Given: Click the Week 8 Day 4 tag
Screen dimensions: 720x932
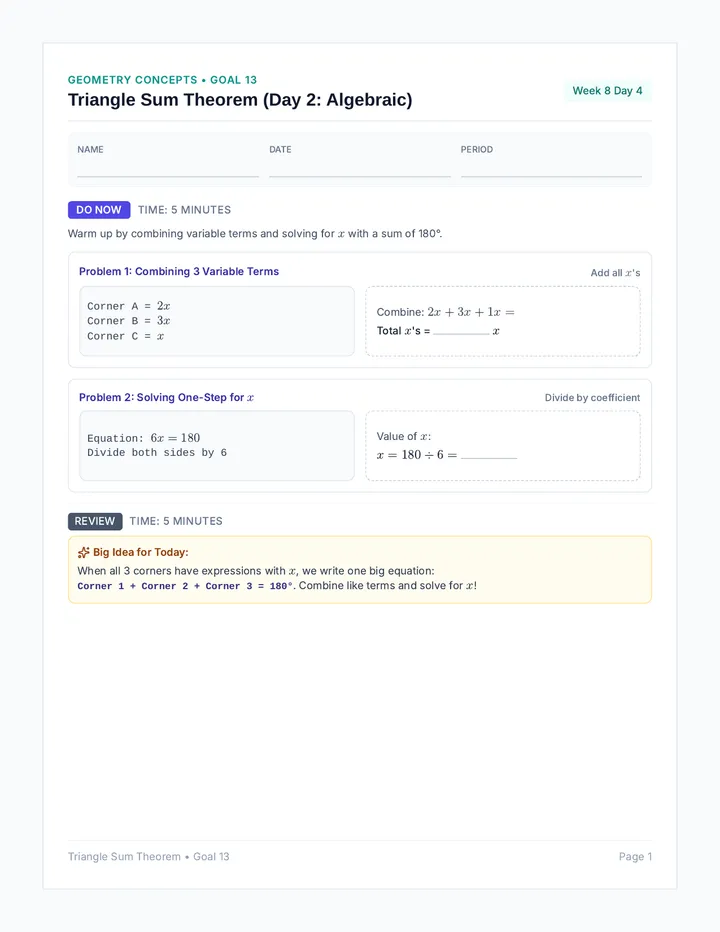Looking at the screenshot, I should (608, 91).
